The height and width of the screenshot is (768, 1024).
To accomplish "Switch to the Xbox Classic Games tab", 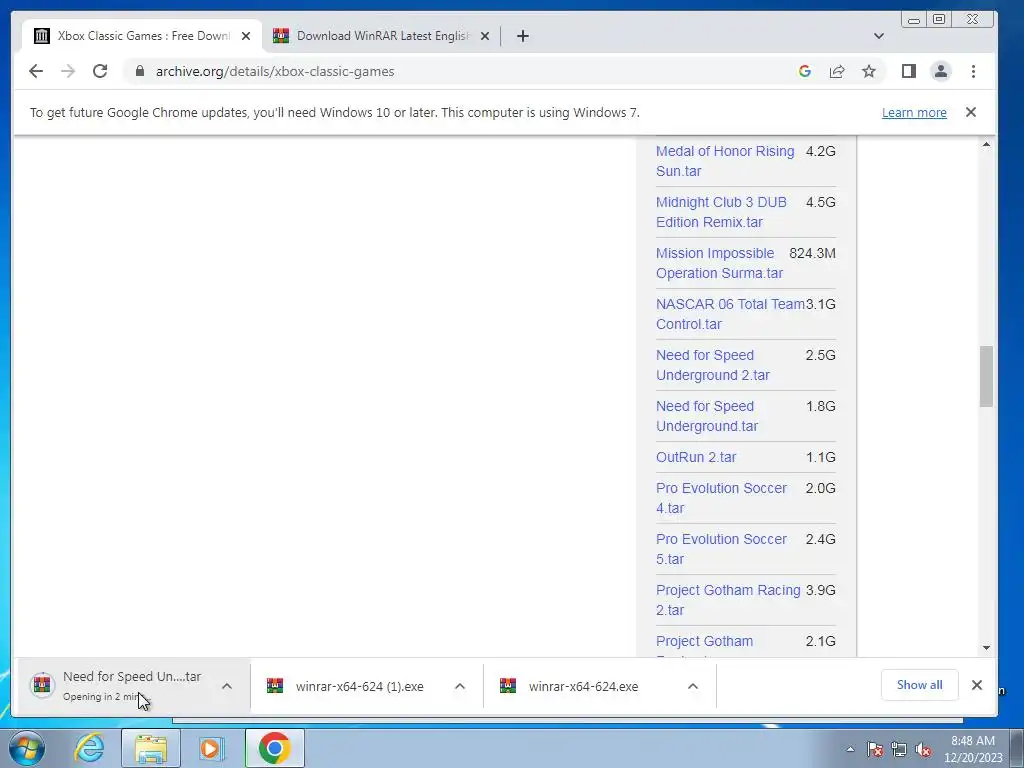I will coord(142,36).
